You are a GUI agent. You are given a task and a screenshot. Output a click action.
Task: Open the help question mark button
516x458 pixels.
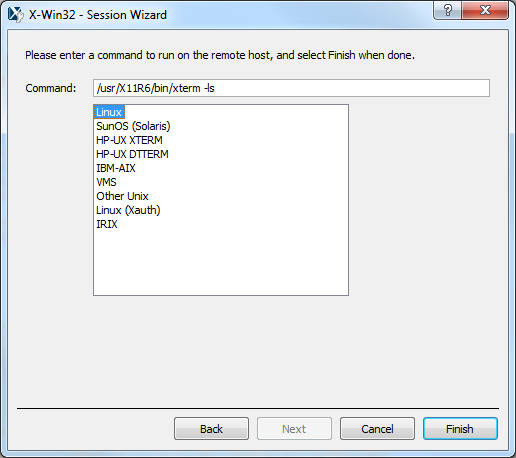coord(447,10)
